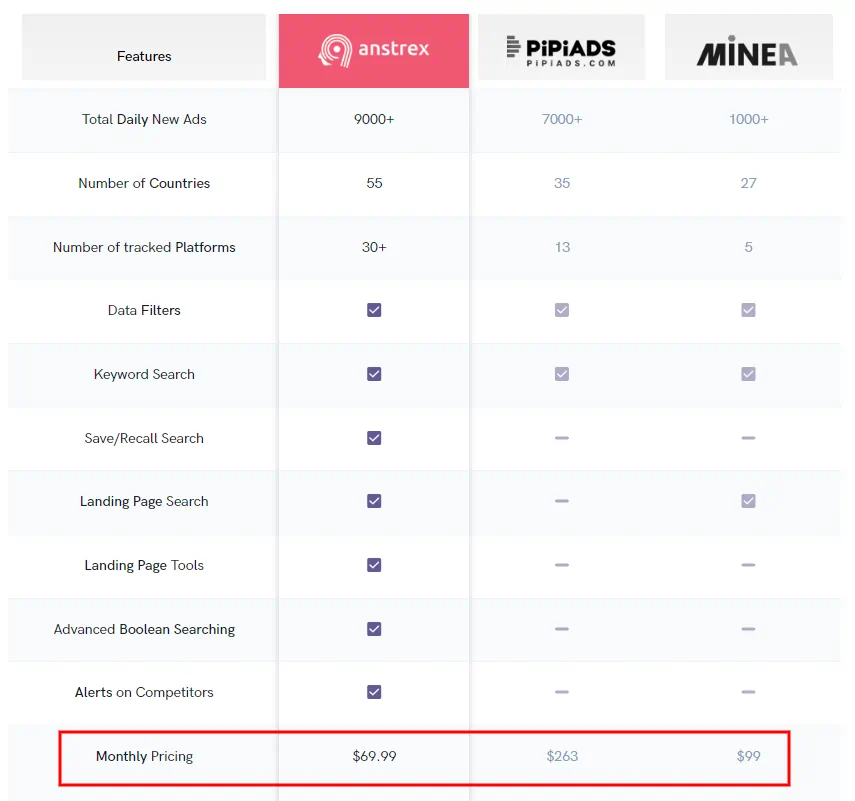The height and width of the screenshot is (801, 855).
Task: Click the Features column header
Action: tap(144, 47)
